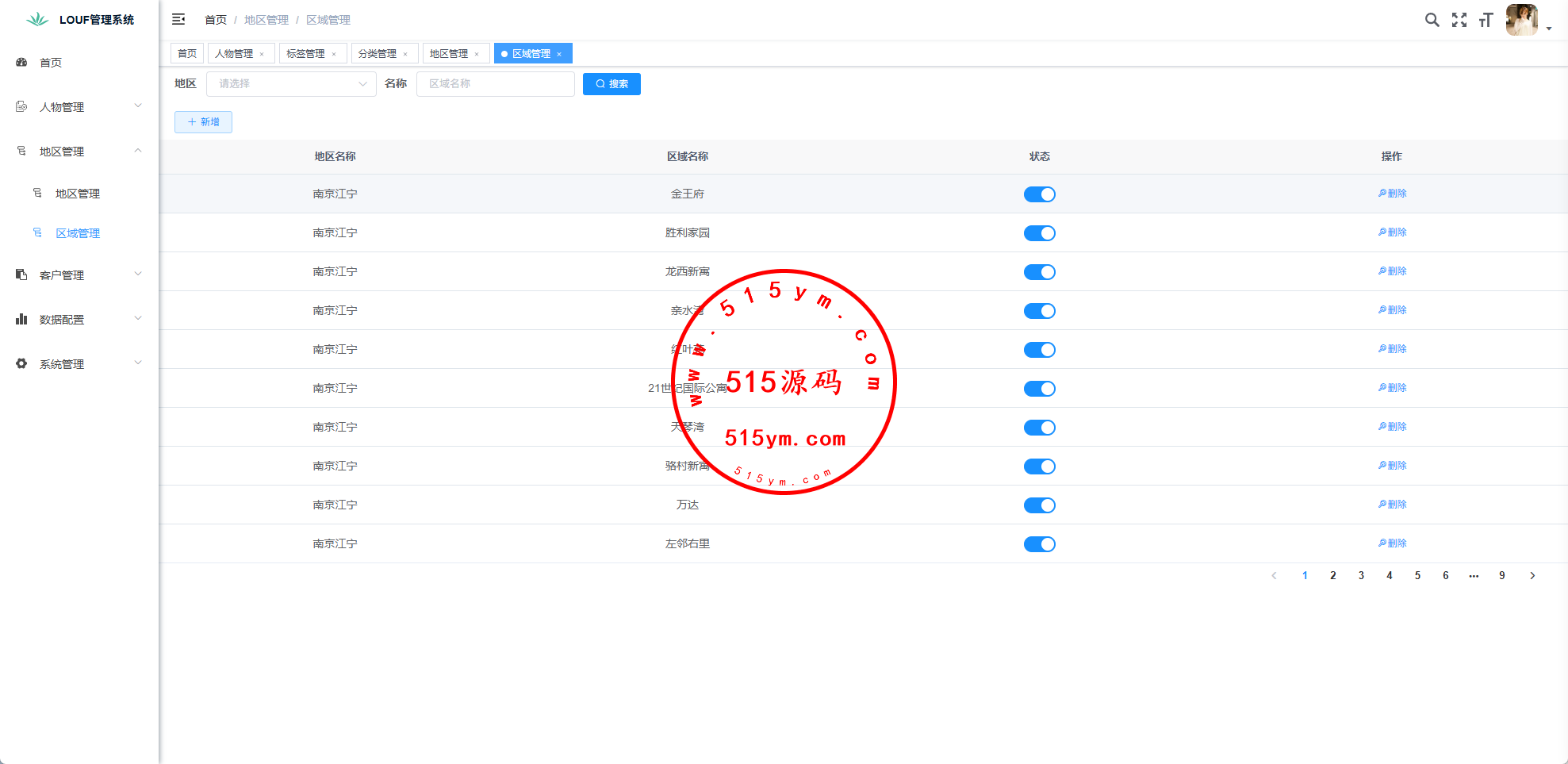Select 地区管理 submenu item in sidebar
1568x764 pixels.
coord(78,194)
